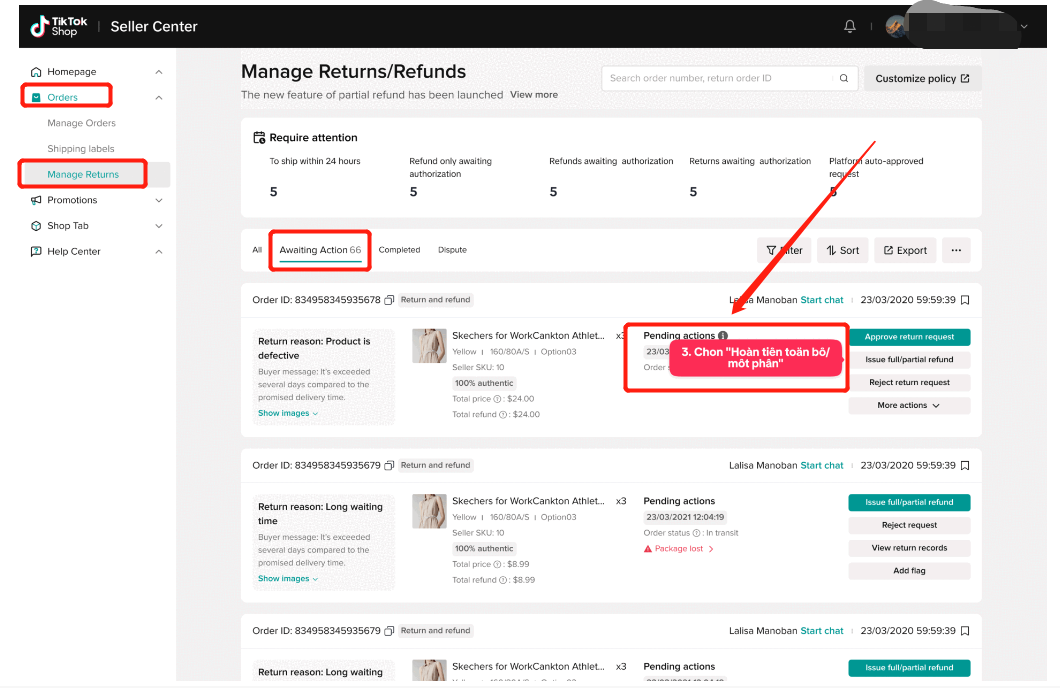This screenshot has height=688, width=1060.
Task: Click the three-dot more options button
Action: point(955,250)
